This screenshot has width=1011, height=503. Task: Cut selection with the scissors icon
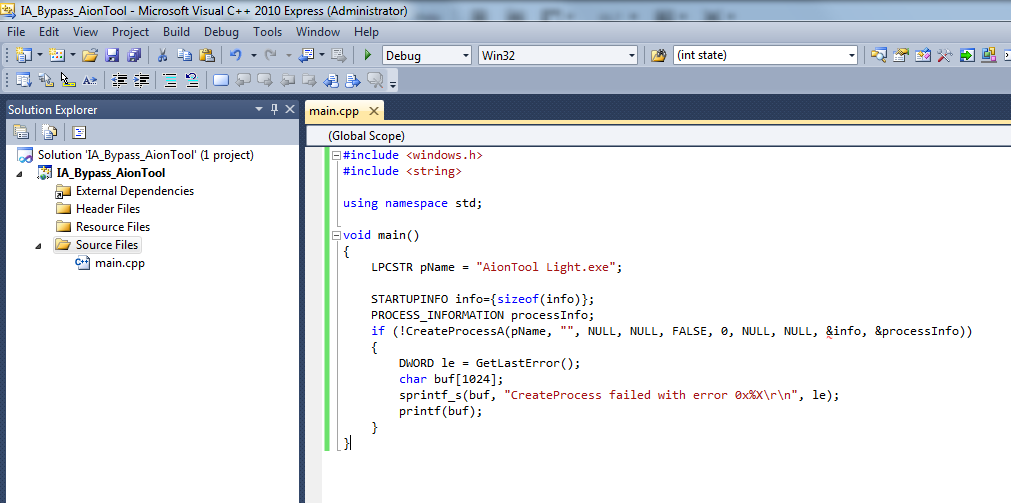pos(162,55)
